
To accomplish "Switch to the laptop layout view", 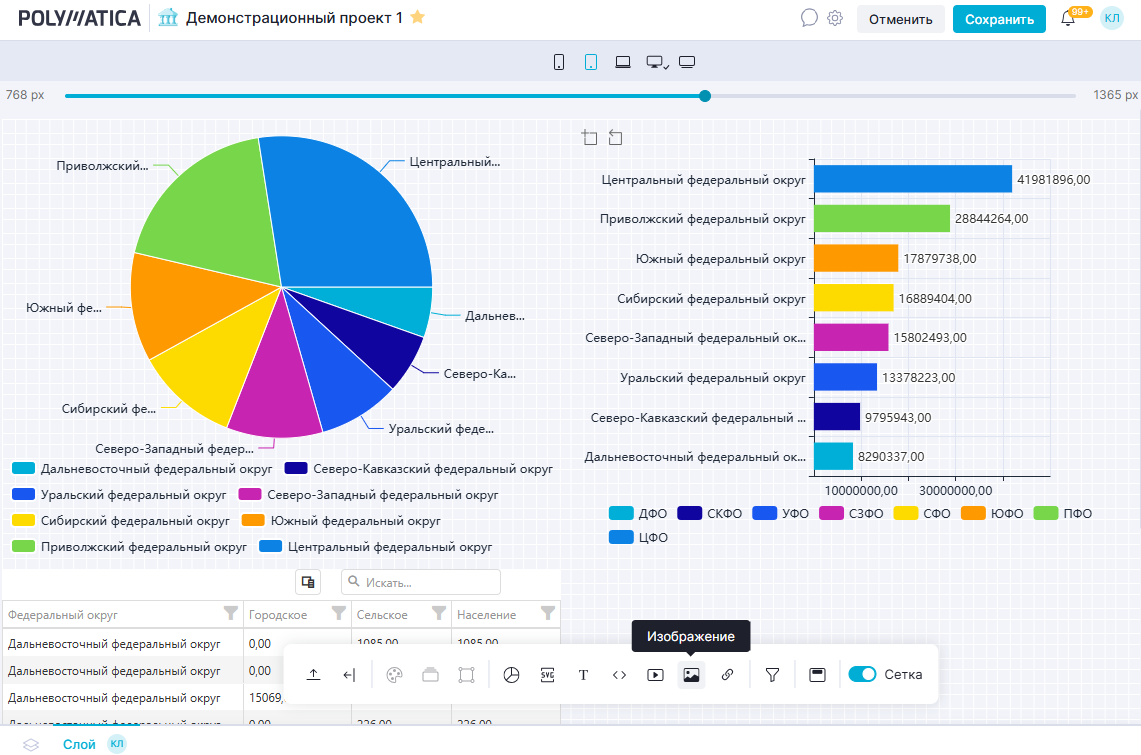I will pos(623,62).
